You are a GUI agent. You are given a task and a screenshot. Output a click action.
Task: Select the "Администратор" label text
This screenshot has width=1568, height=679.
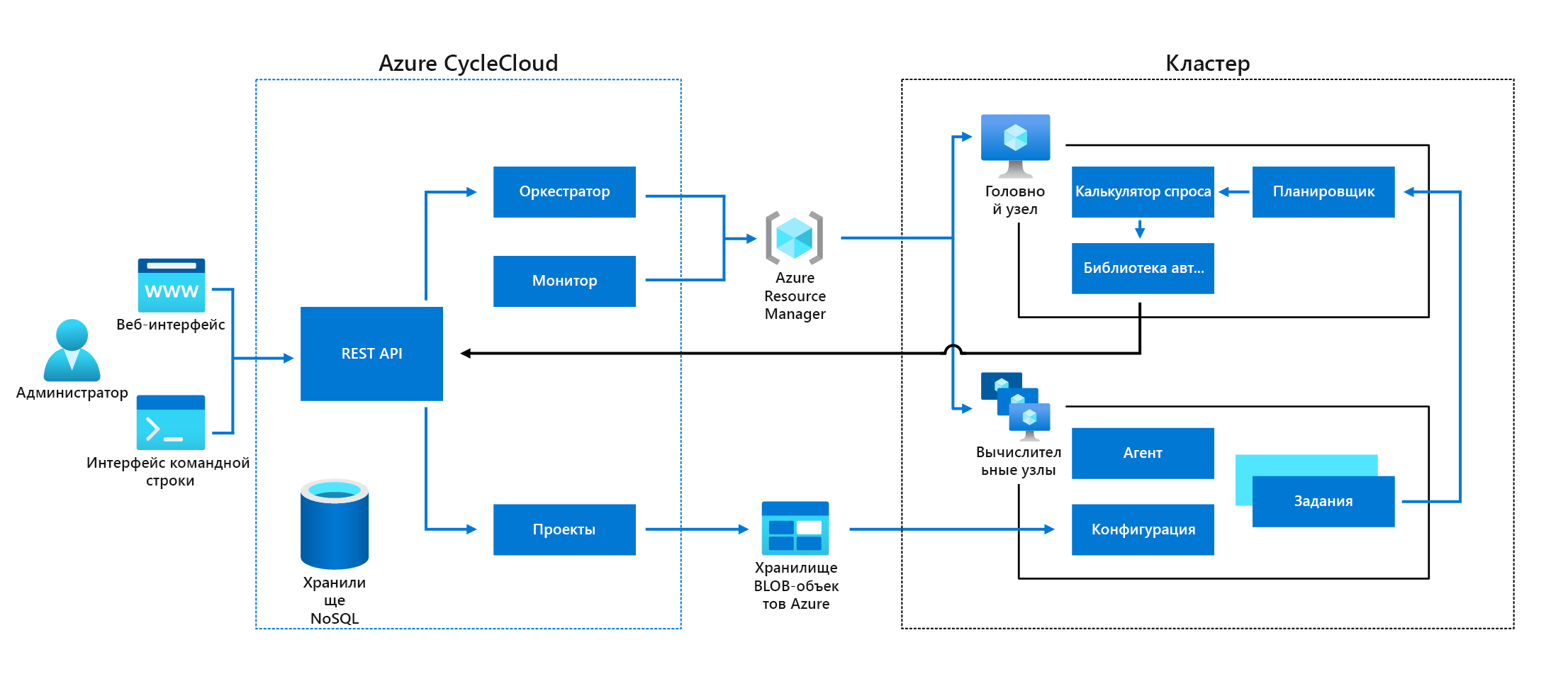pos(72,393)
